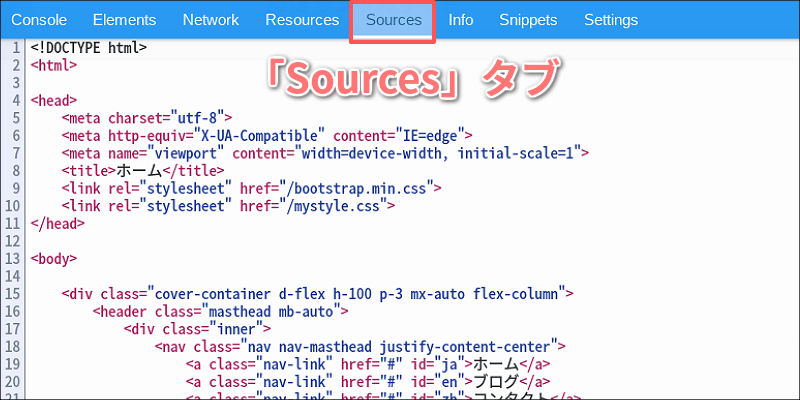The image size is (800, 400).
Task: Click the nav-link line with id="en" ブログ
Action: 368,382
